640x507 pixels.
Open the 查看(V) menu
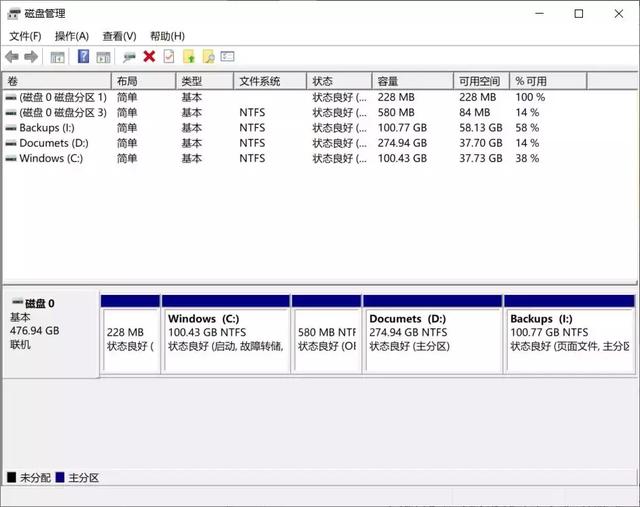(119, 36)
